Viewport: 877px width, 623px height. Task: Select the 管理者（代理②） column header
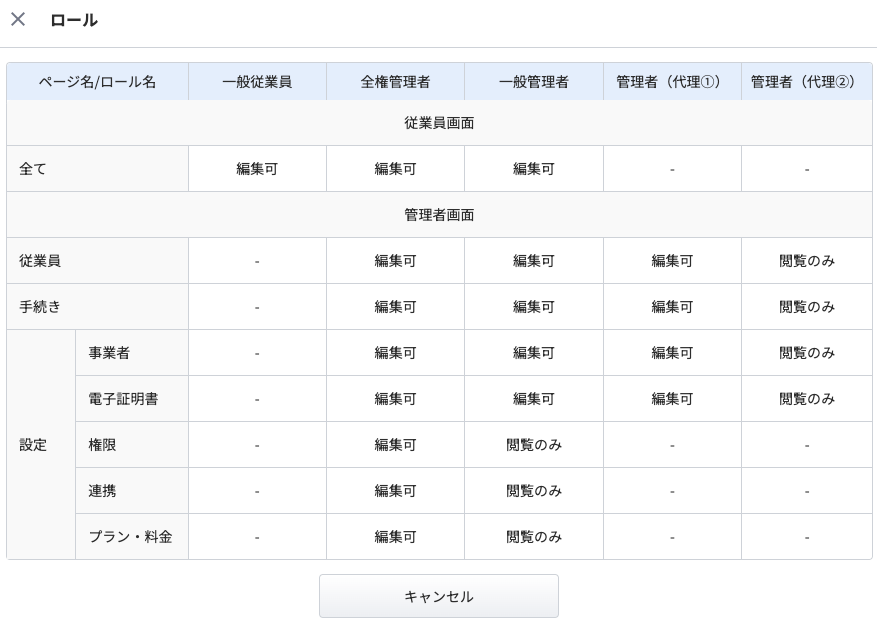pos(806,82)
